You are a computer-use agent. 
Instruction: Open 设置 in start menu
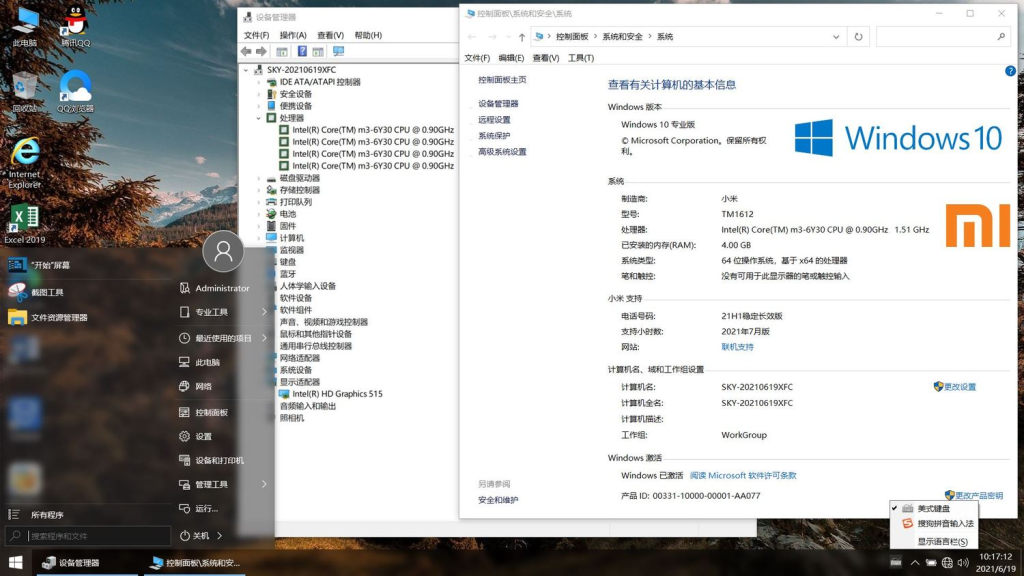[x=195, y=437]
